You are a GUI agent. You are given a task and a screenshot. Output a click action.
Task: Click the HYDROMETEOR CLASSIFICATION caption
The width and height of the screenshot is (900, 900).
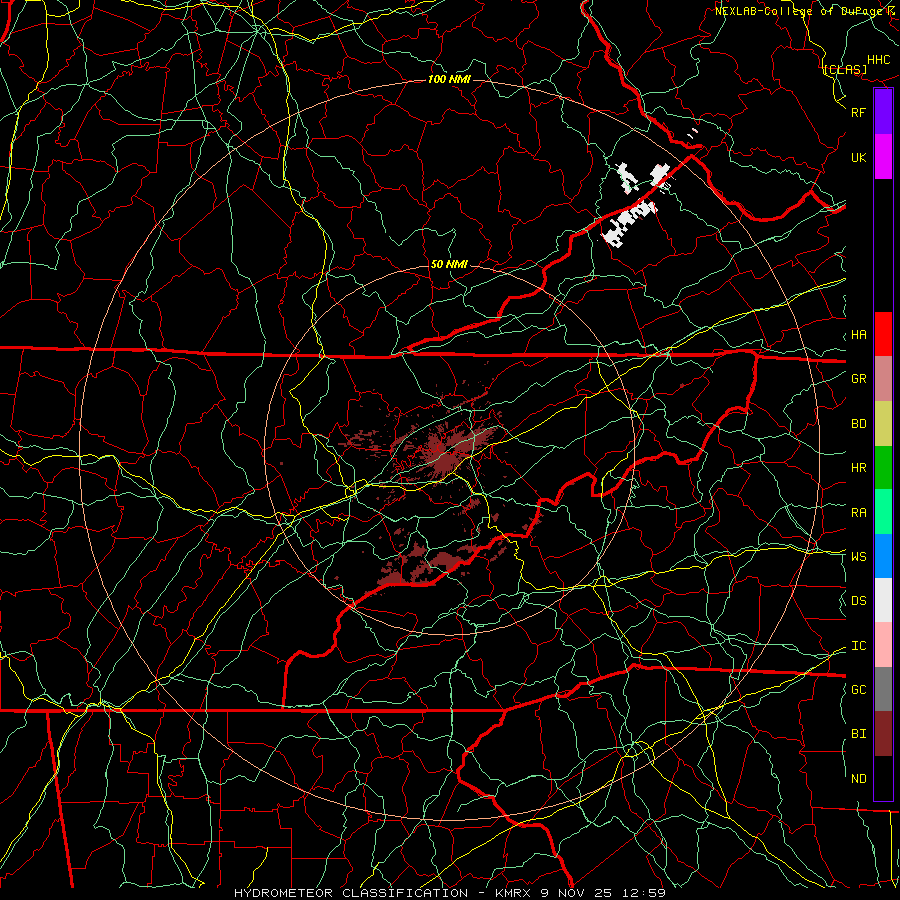(351, 893)
